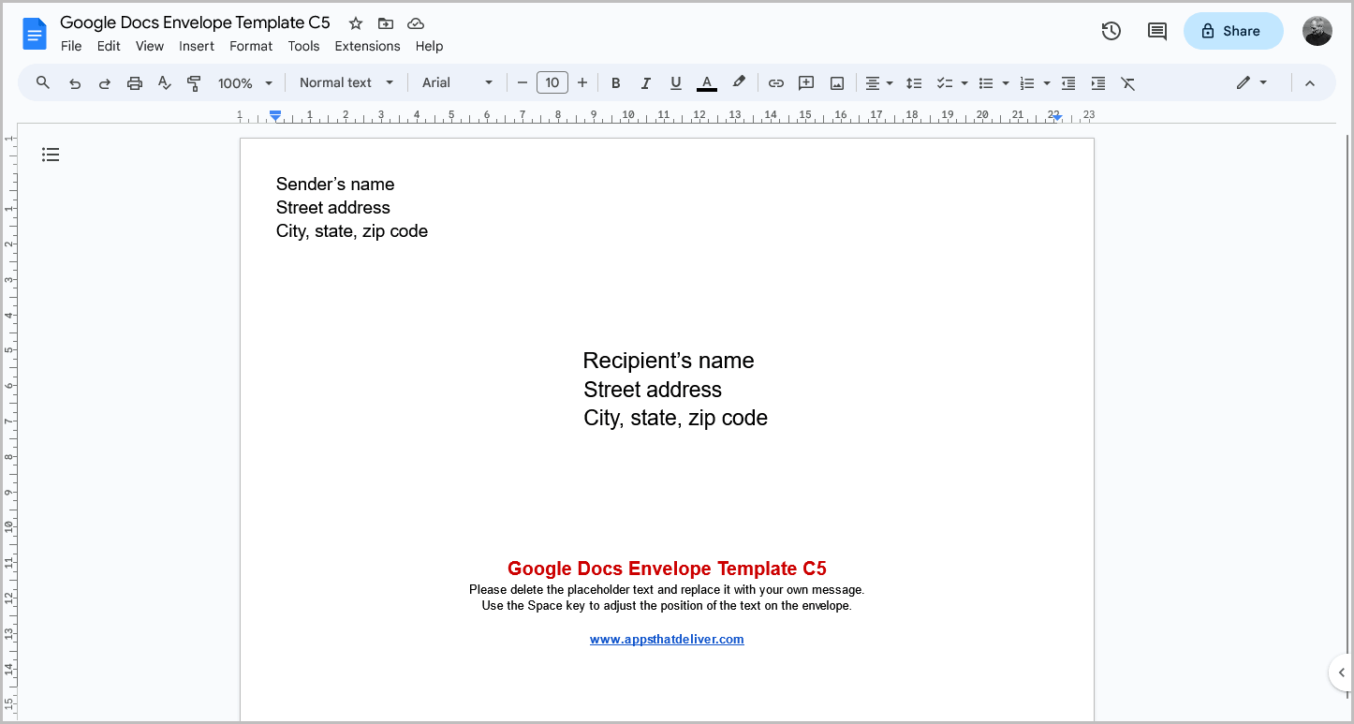This screenshot has height=724, width=1354.
Task: Click the recipient's City, state, zip code line
Action: [x=676, y=418]
